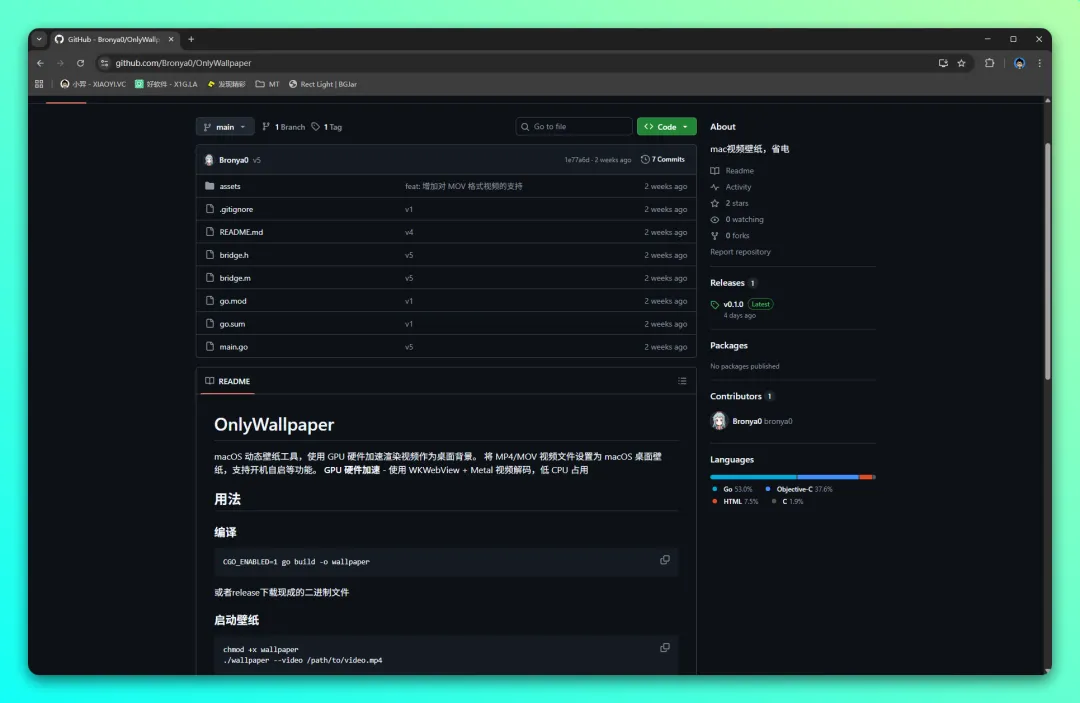Screen dimensions: 1080x703
Task: View the 1 Tag link
Action: (326, 127)
